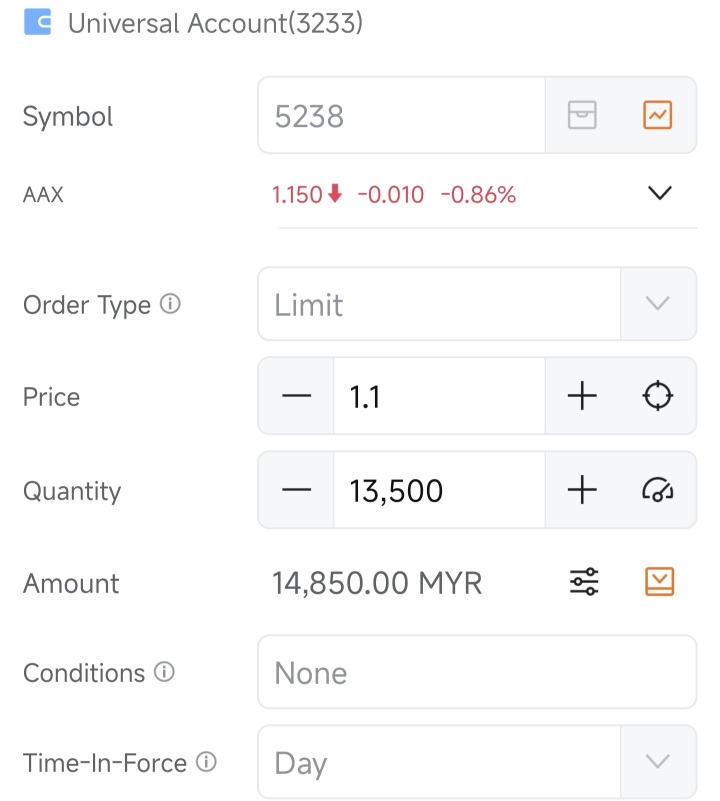Viewport: 720px width, 801px height.
Task: Tap the orange envelope icon beside Amount
Action: [660, 581]
